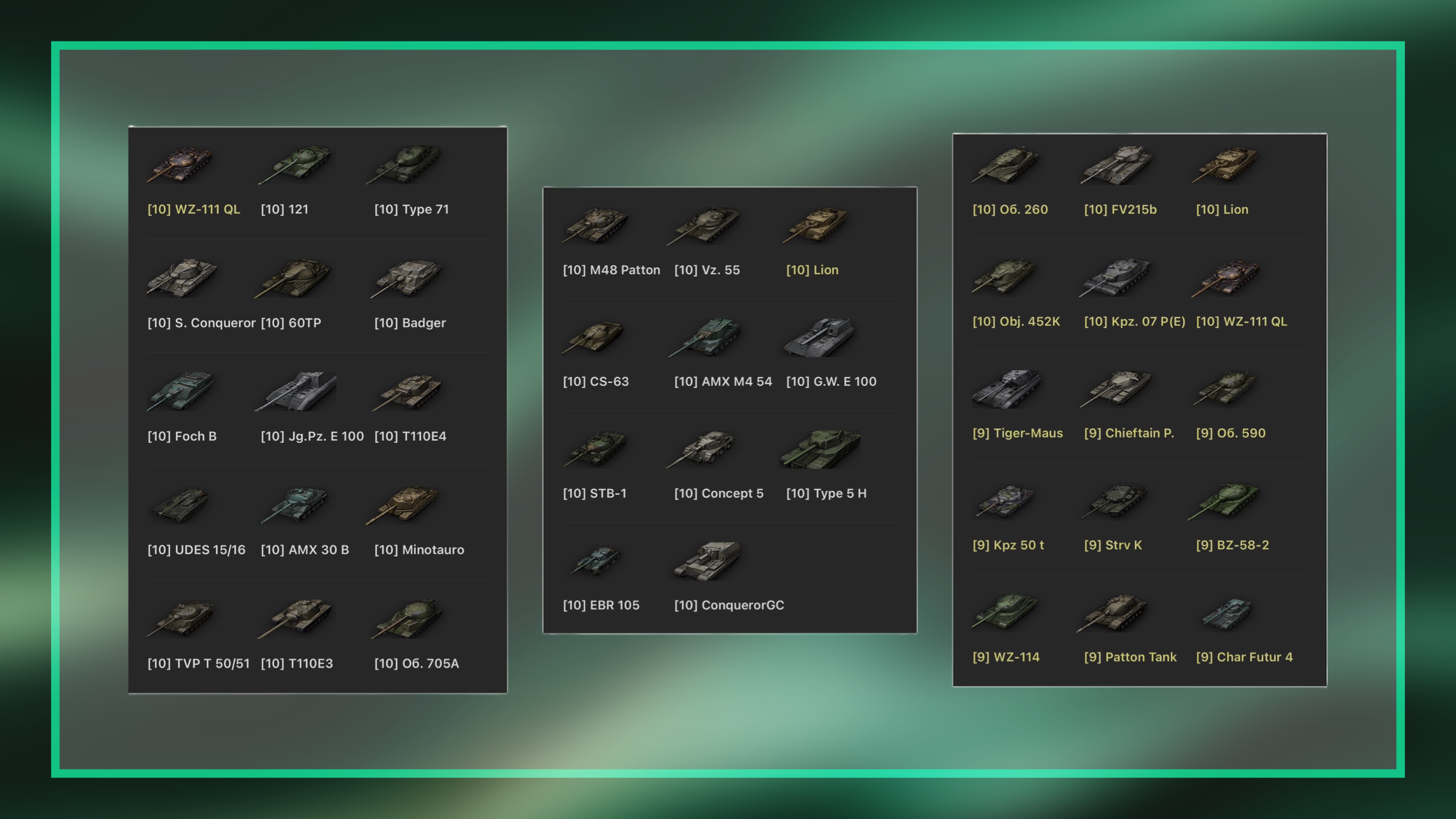Click the '[10] FV215b' label

pos(1120,209)
